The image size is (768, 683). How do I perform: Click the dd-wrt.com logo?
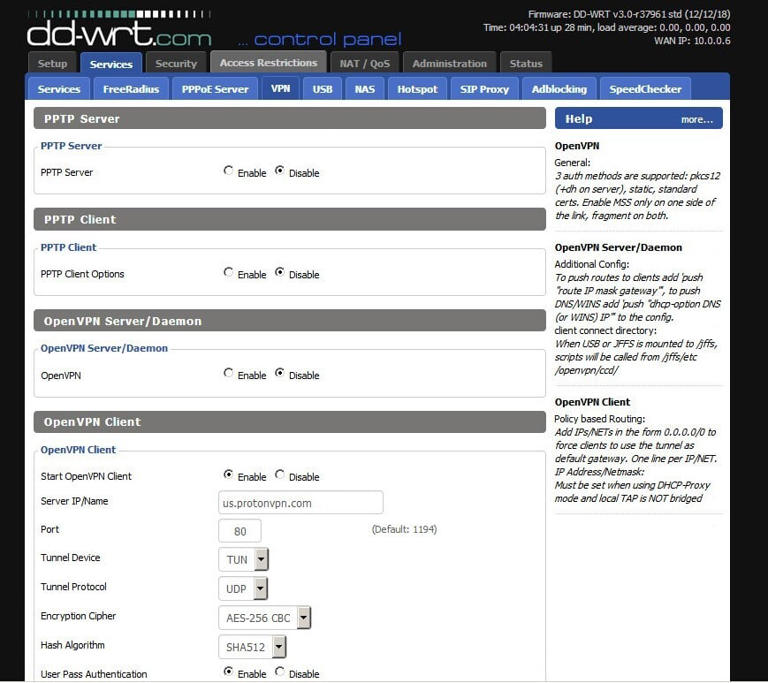point(119,29)
